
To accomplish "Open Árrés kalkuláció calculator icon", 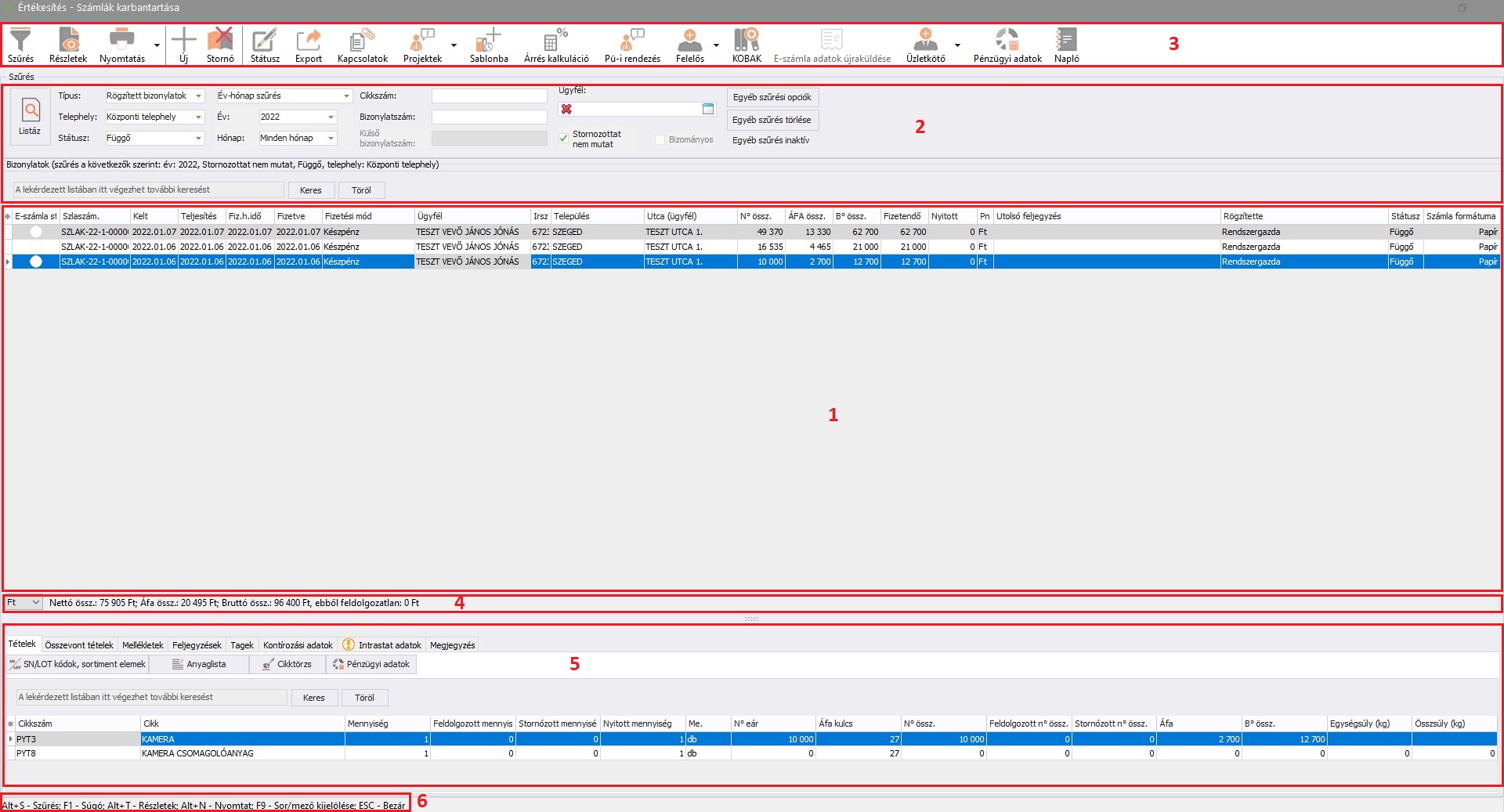I will [556, 40].
